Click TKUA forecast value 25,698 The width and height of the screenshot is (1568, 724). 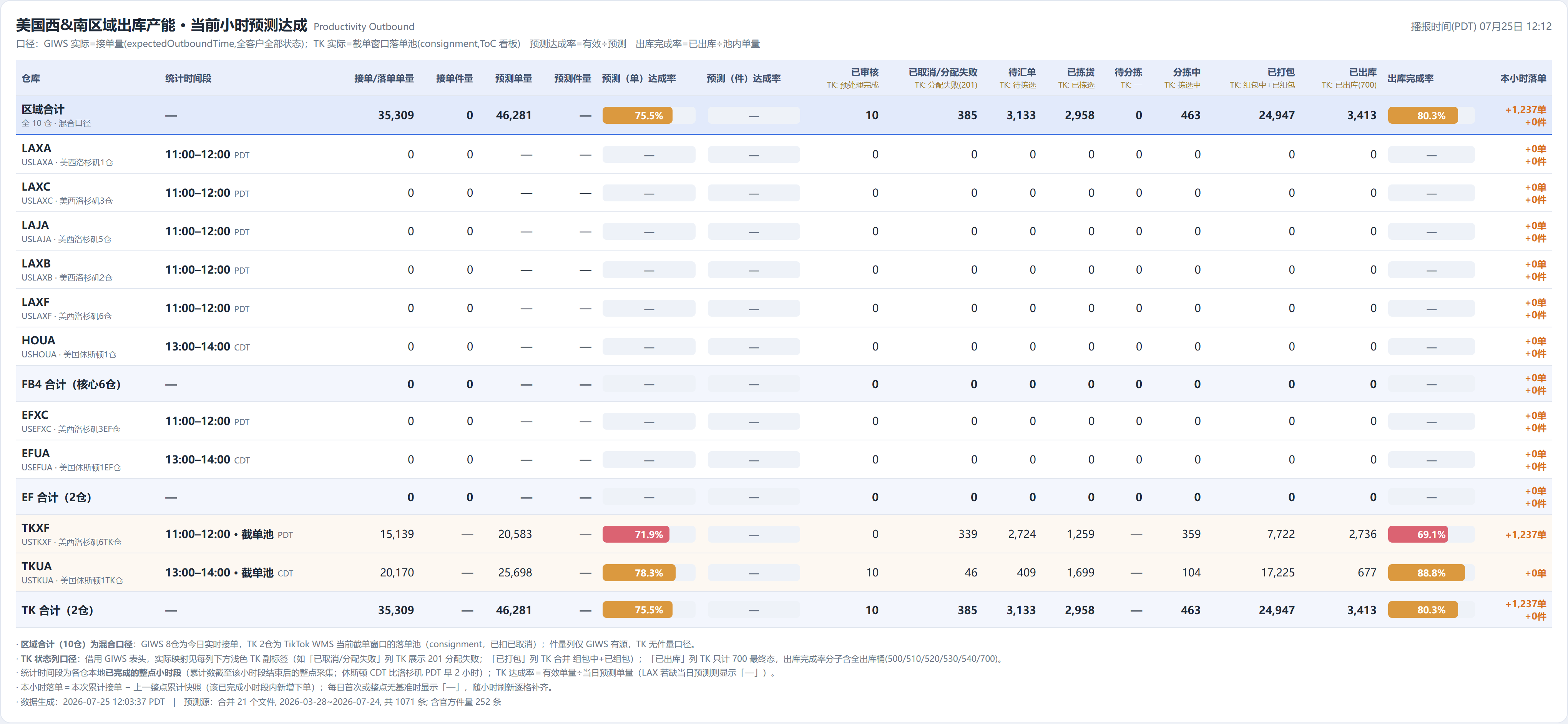pyautogui.click(x=515, y=573)
